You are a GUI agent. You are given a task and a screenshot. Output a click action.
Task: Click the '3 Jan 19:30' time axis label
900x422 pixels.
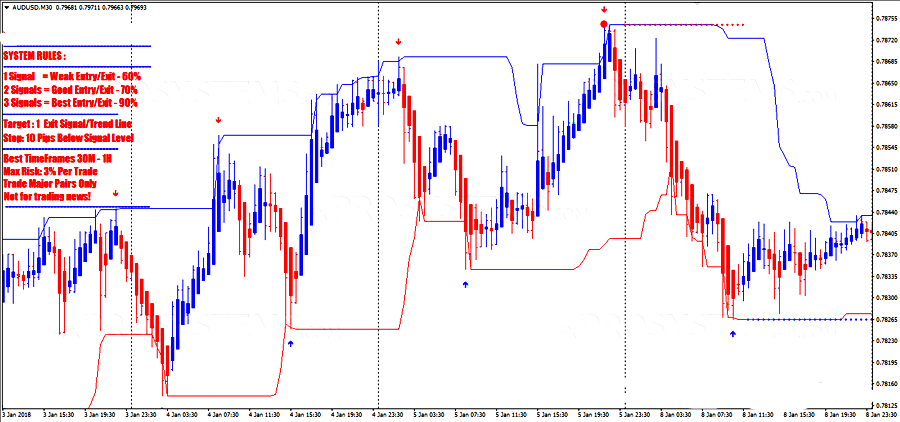100,414
